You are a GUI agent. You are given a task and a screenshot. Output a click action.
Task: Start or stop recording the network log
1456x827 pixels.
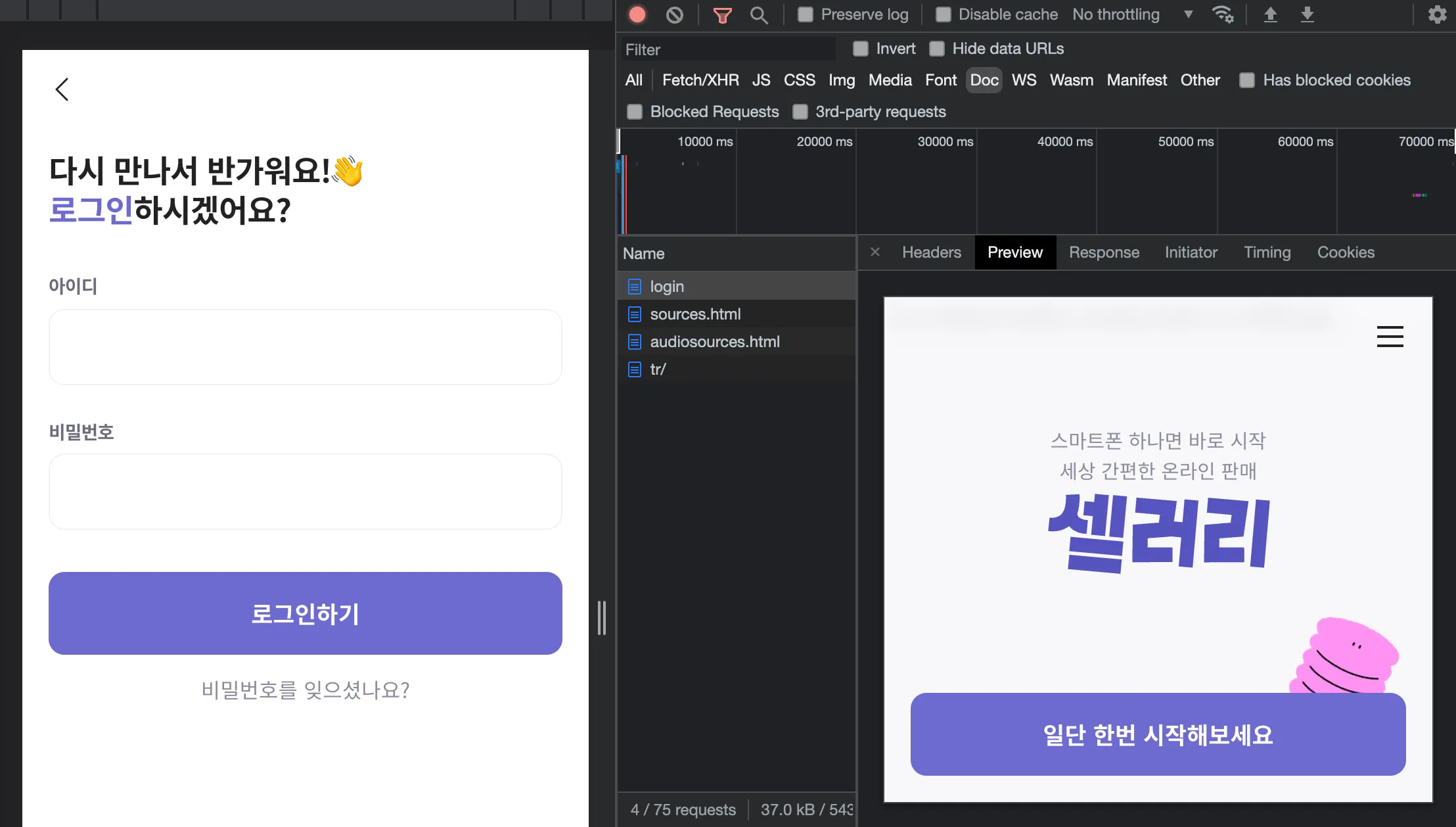coord(635,14)
